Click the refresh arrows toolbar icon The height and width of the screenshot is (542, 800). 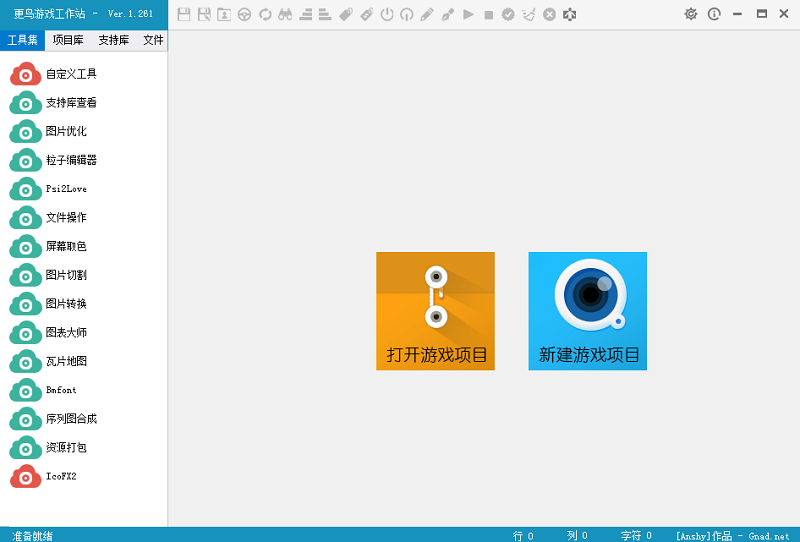tap(265, 14)
